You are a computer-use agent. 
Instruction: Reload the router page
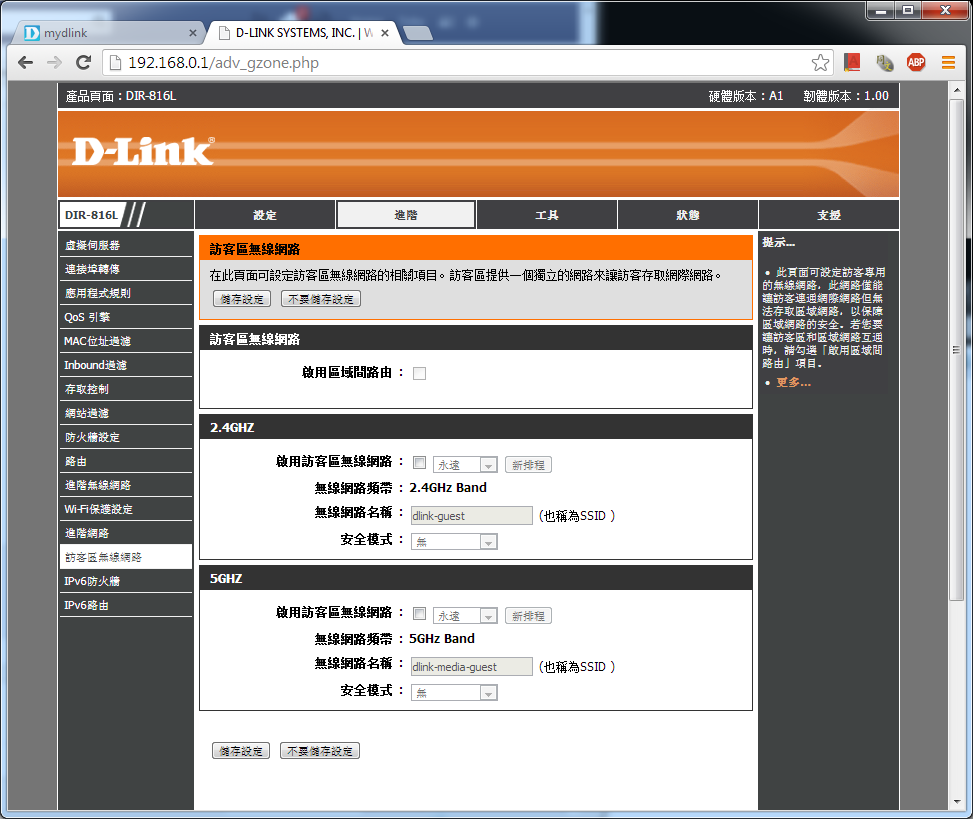(84, 63)
